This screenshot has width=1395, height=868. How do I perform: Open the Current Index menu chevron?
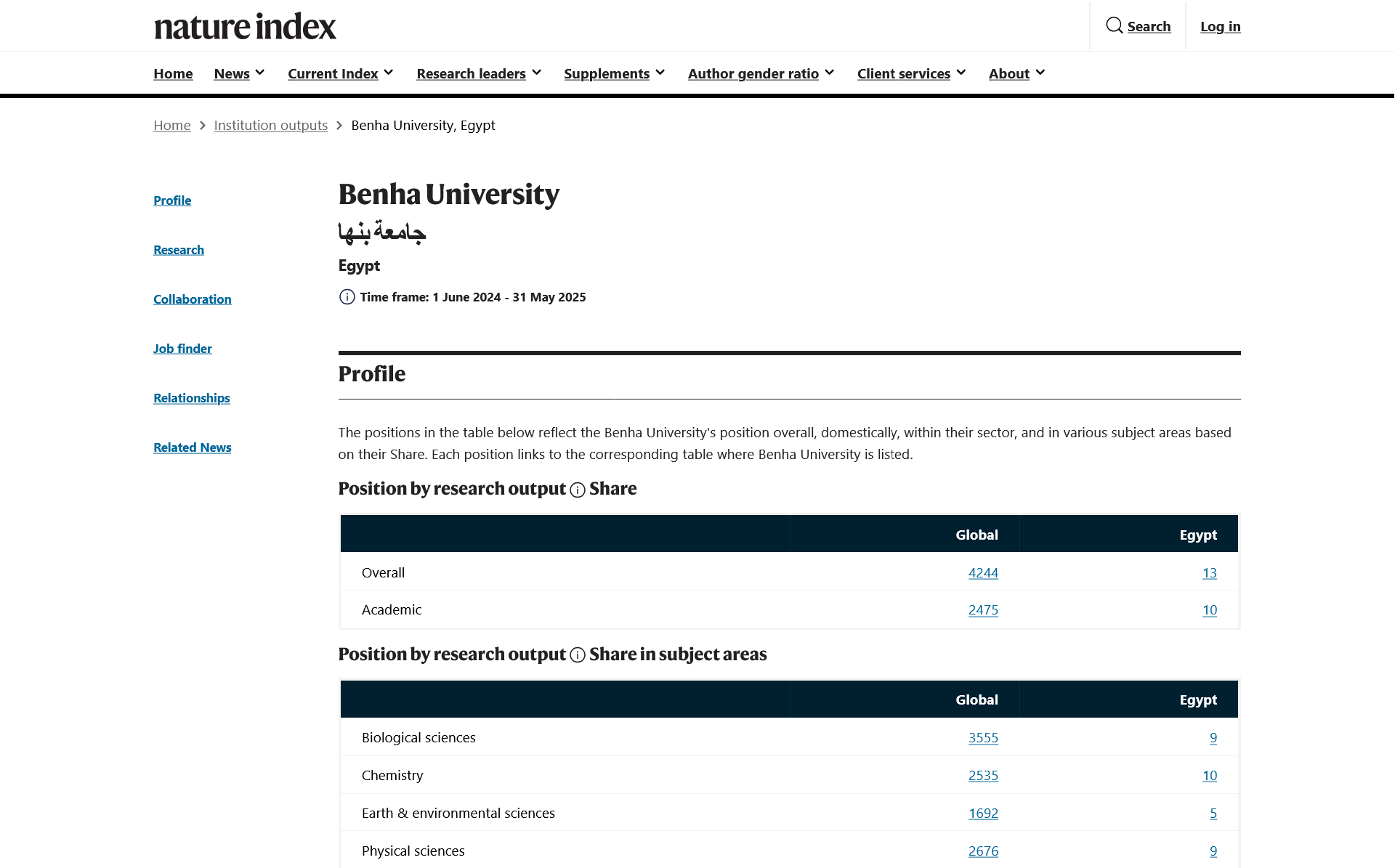pos(389,73)
